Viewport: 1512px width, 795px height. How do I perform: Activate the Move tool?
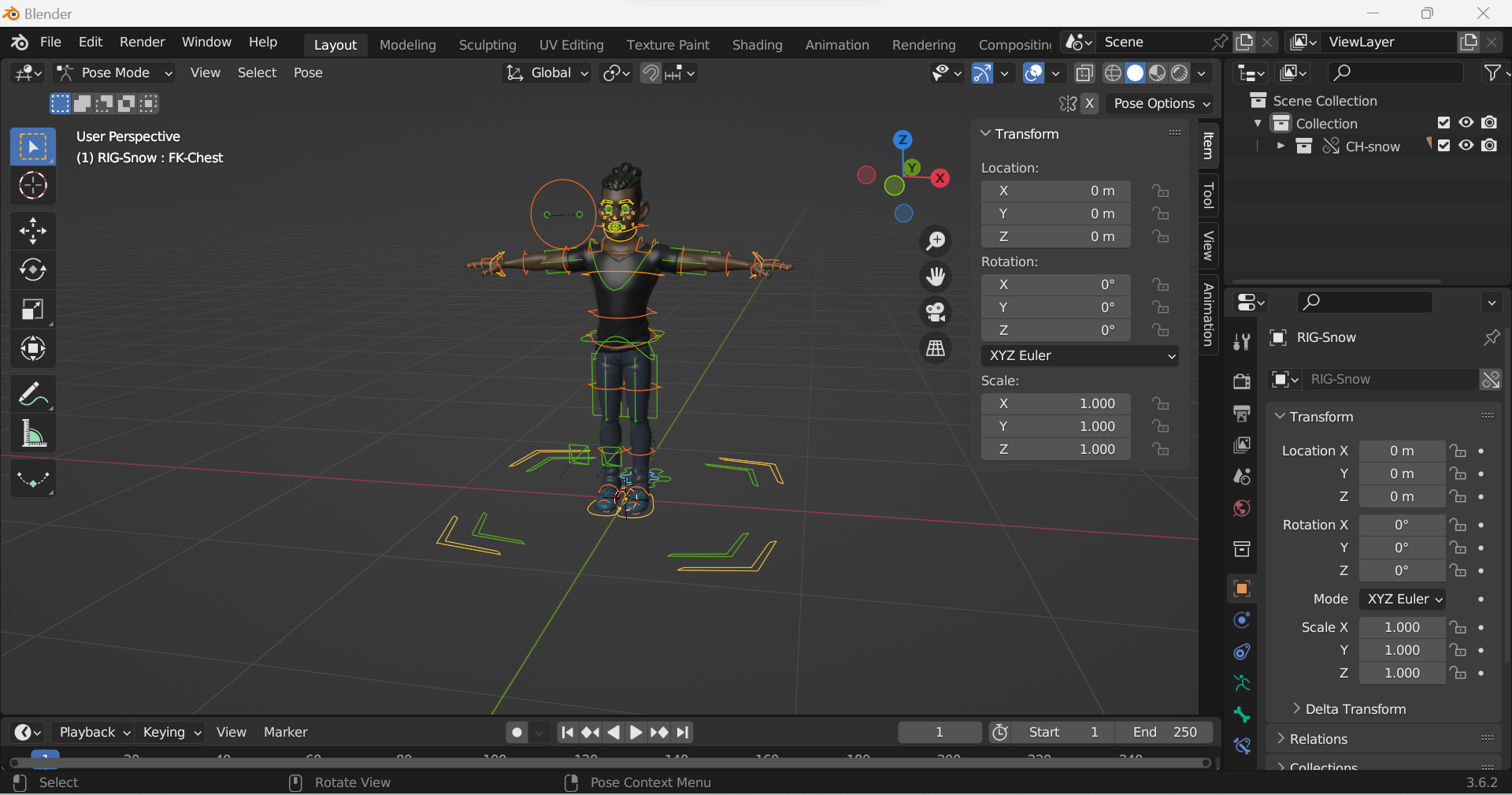pyautogui.click(x=32, y=231)
